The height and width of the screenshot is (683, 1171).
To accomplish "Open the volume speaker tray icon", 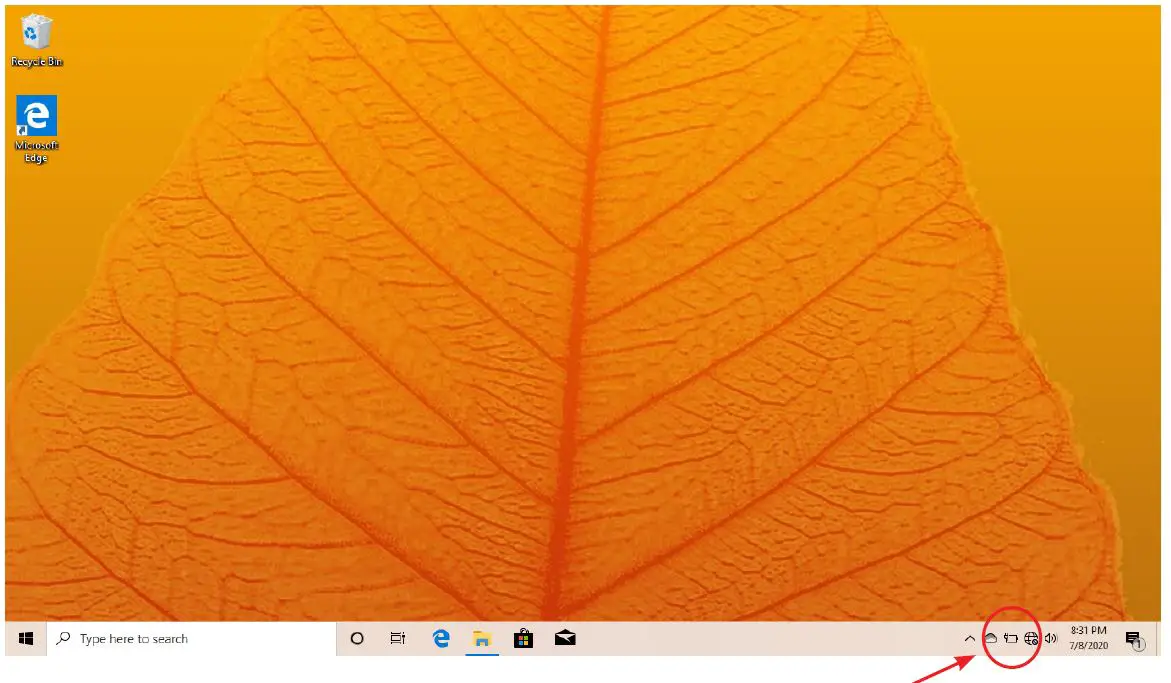I will 1052,639.
